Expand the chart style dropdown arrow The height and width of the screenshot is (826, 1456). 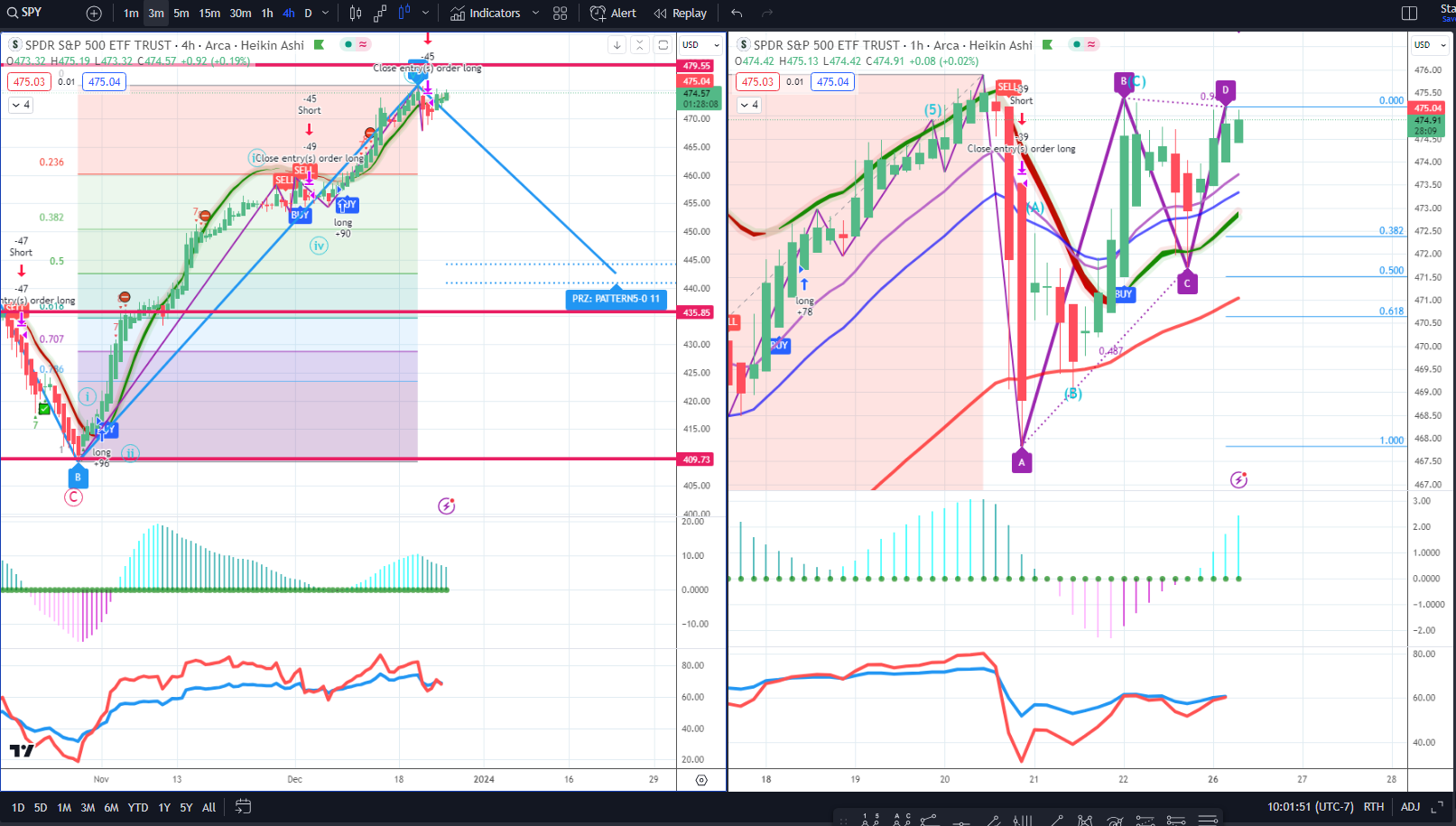(426, 13)
